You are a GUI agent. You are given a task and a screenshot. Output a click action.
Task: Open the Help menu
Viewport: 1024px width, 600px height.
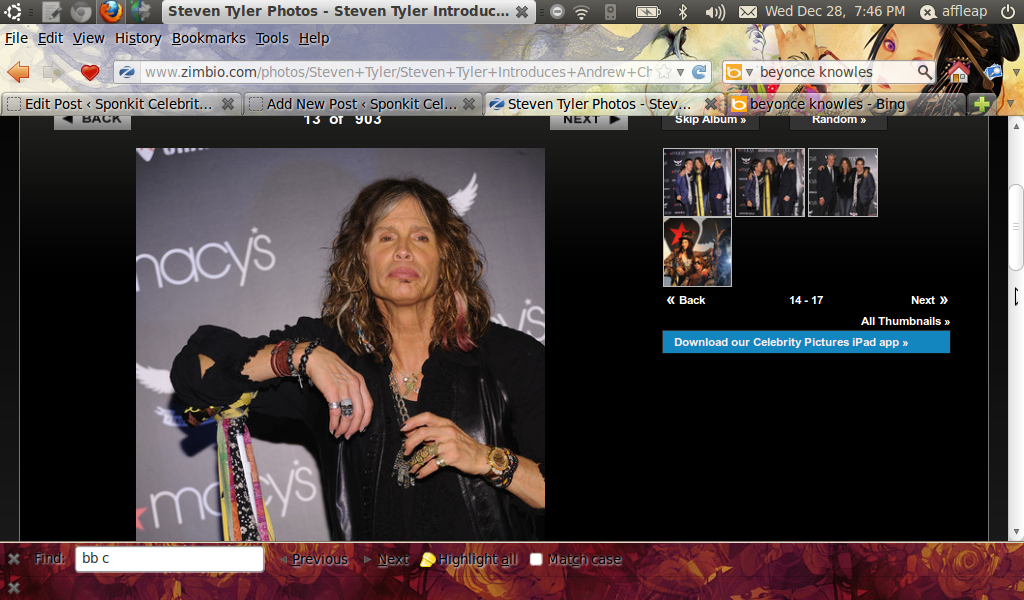pyautogui.click(x=314, y=39)
